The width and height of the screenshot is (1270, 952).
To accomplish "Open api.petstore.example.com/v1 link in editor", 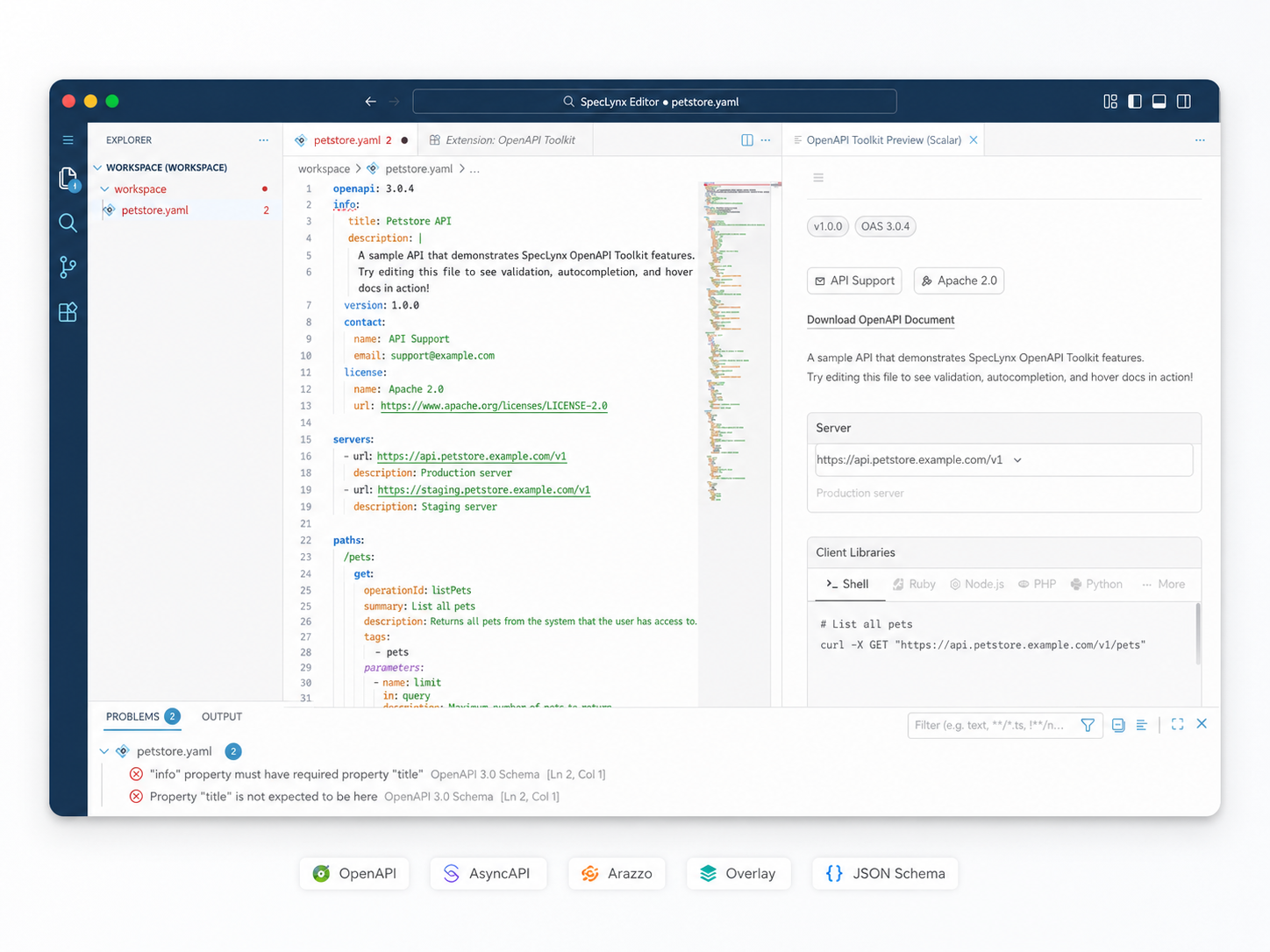I will point(472,456).
